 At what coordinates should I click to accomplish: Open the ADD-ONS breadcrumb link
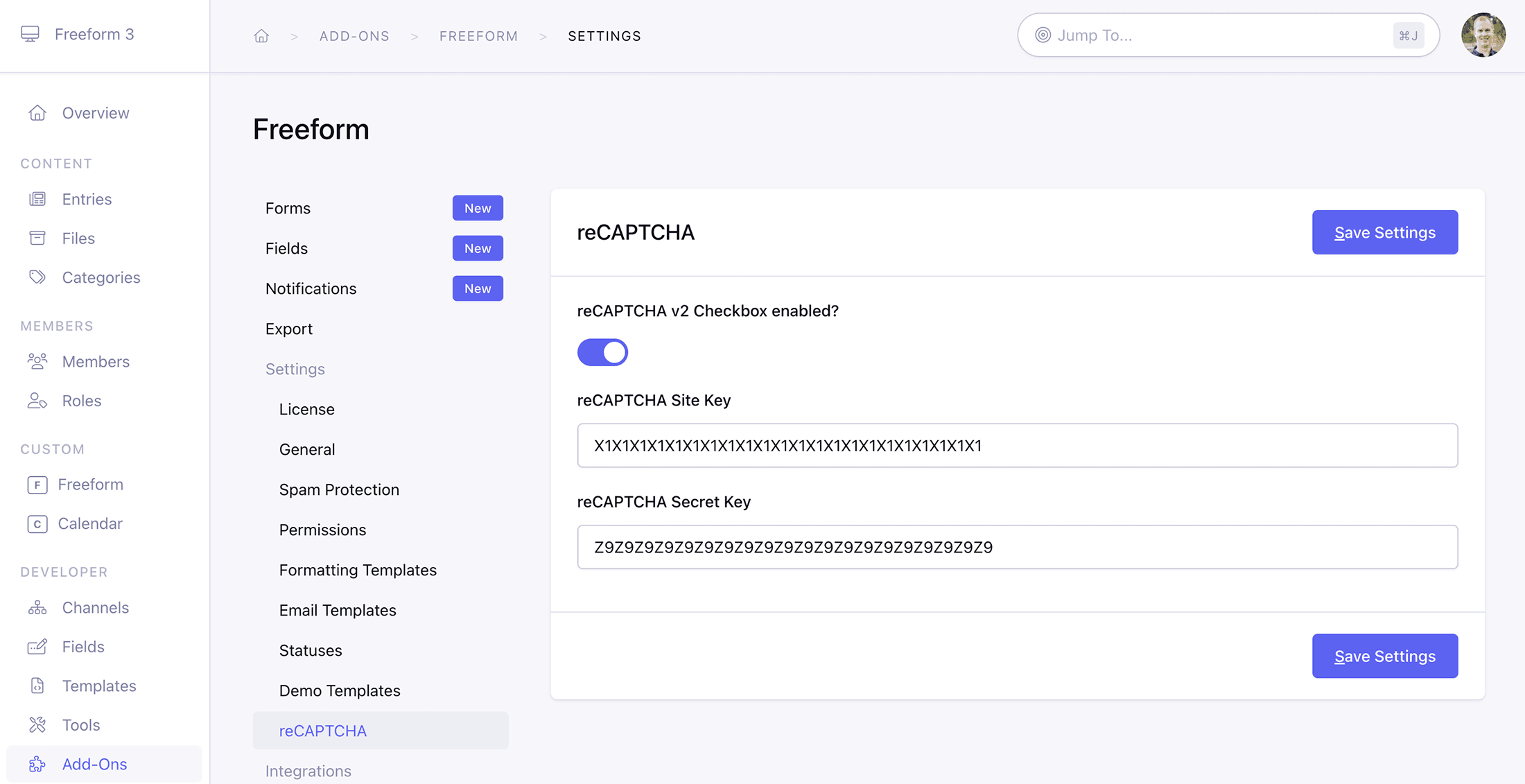click(354, 36)
